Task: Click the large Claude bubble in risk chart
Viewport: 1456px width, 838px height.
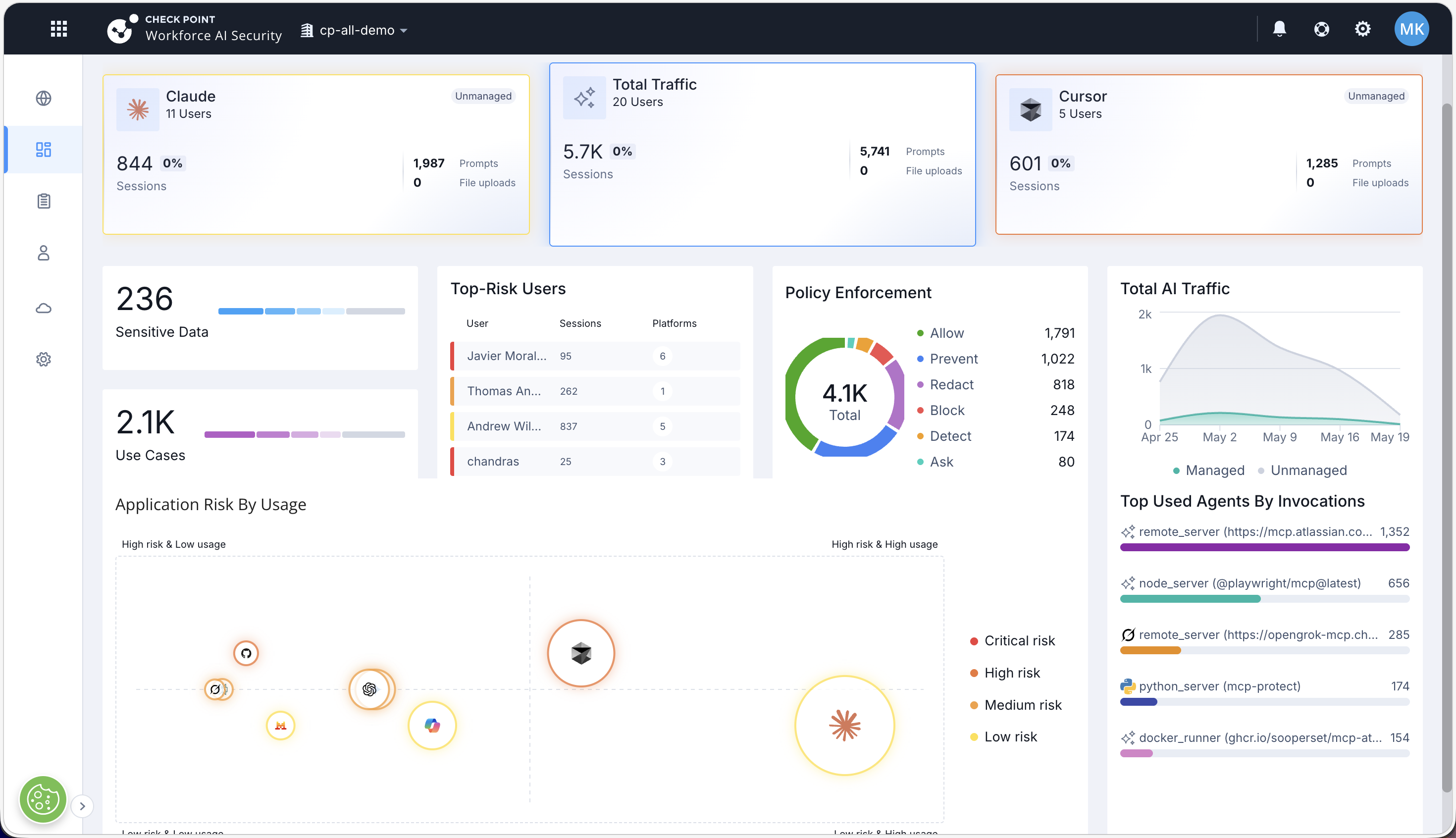Action: [845, 726]
